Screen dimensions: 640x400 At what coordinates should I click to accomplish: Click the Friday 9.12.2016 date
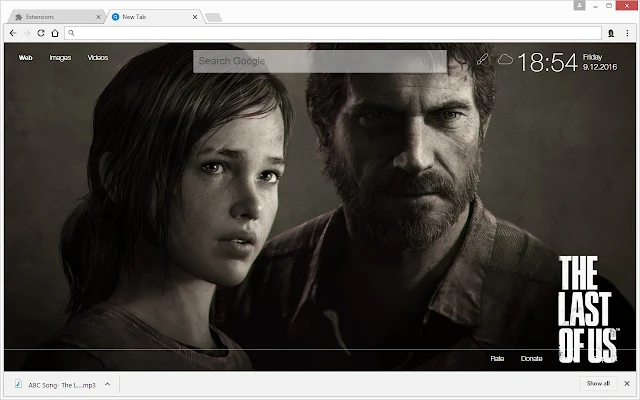600,62
